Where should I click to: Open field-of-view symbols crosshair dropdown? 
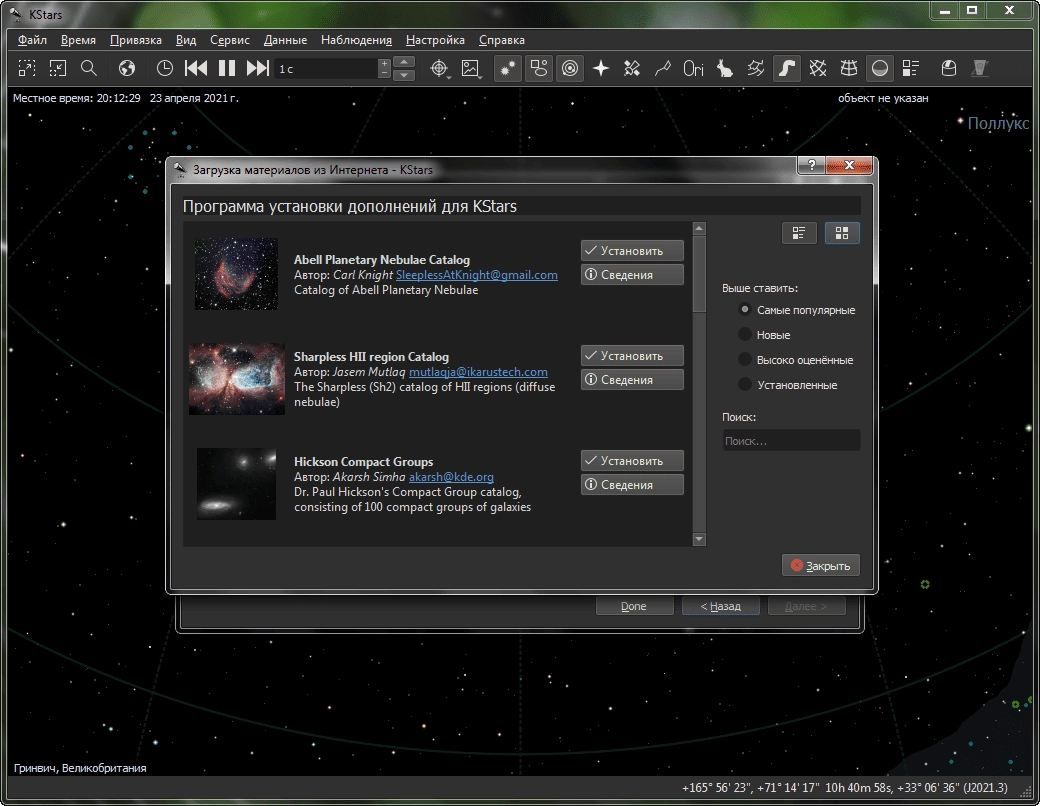point(439,68)
